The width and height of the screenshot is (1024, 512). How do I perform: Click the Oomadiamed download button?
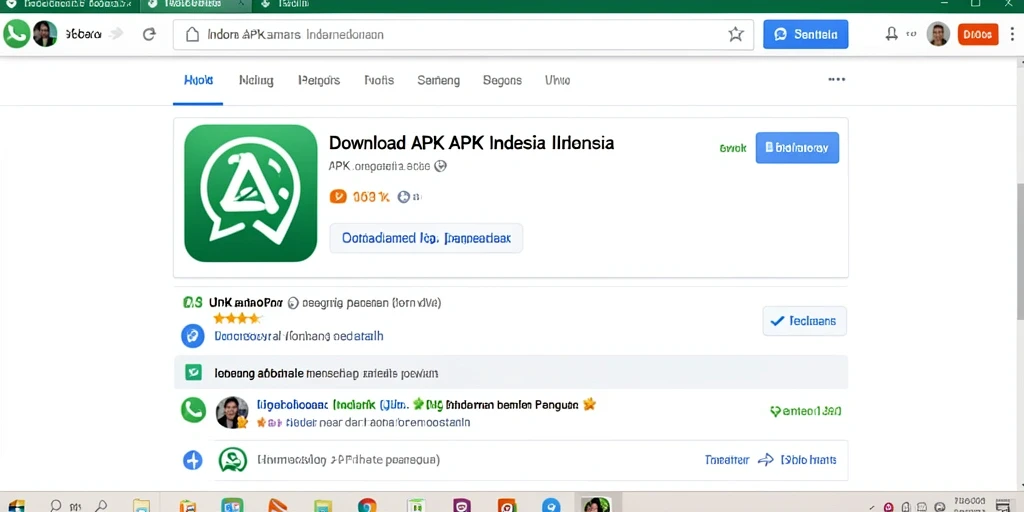pyautogui.click(x=426, y=238)
